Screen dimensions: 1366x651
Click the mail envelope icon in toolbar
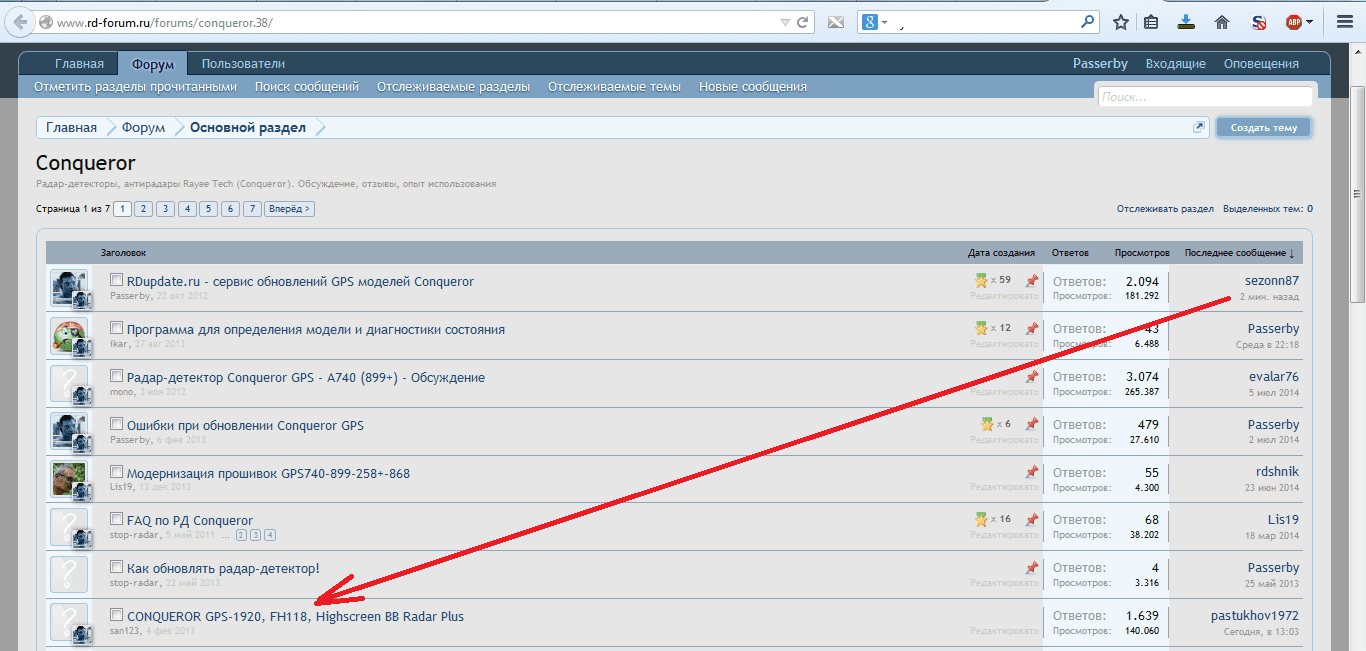point(836,21)
